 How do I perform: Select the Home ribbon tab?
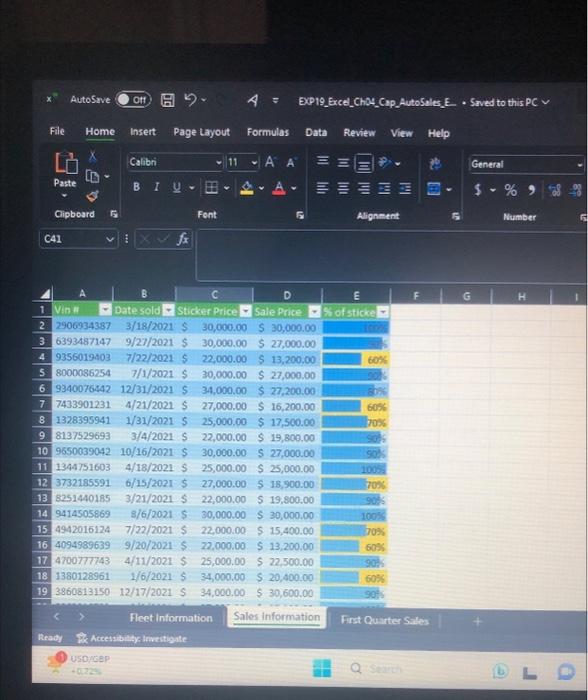point(100,131)
